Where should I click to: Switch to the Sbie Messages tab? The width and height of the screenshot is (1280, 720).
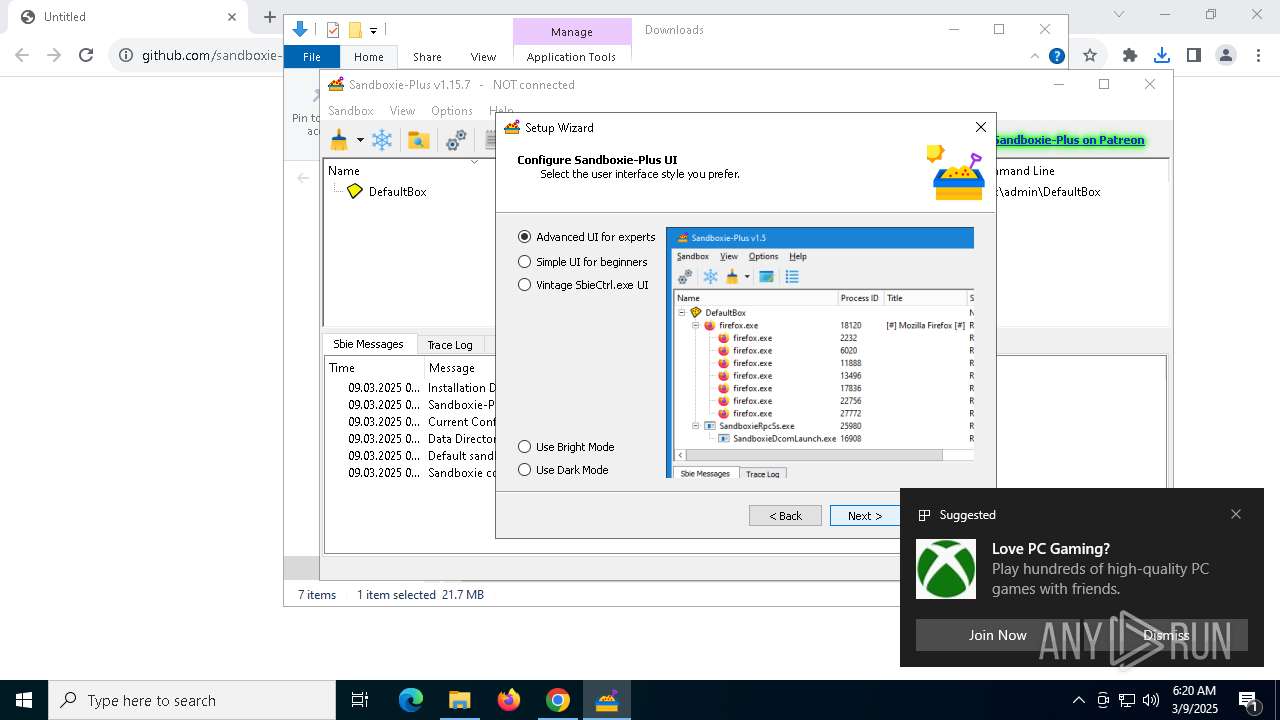(368, 344)
